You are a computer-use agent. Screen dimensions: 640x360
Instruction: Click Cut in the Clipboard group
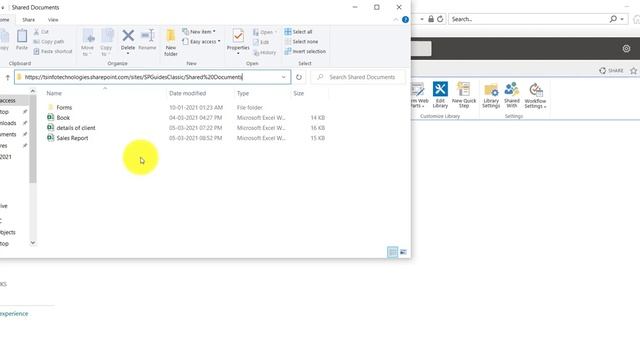coord(41,32)
